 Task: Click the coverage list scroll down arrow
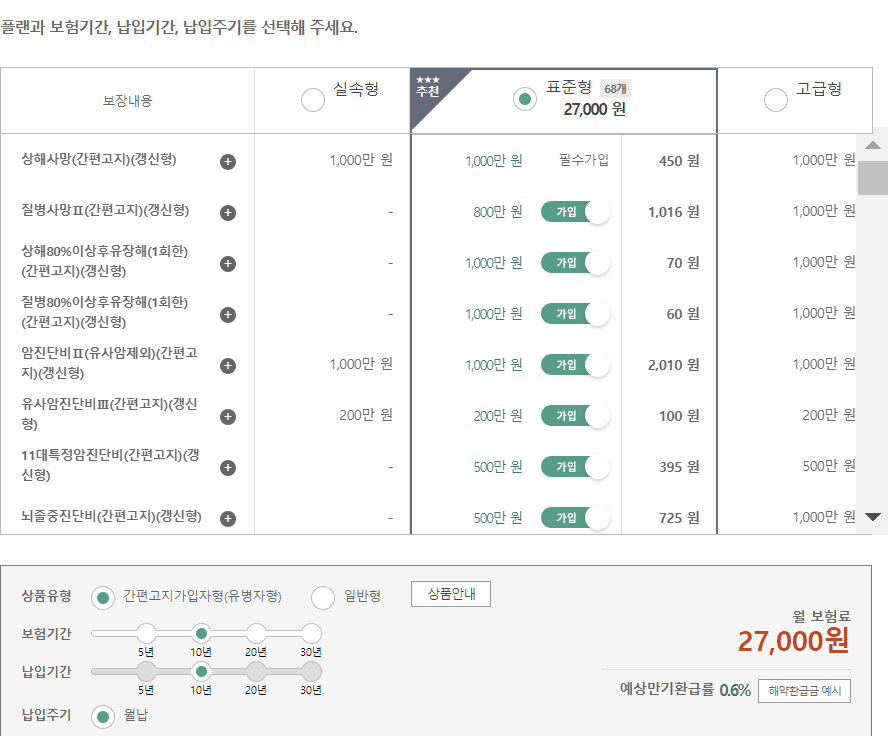pyautogui.click(x=873, y=517)
